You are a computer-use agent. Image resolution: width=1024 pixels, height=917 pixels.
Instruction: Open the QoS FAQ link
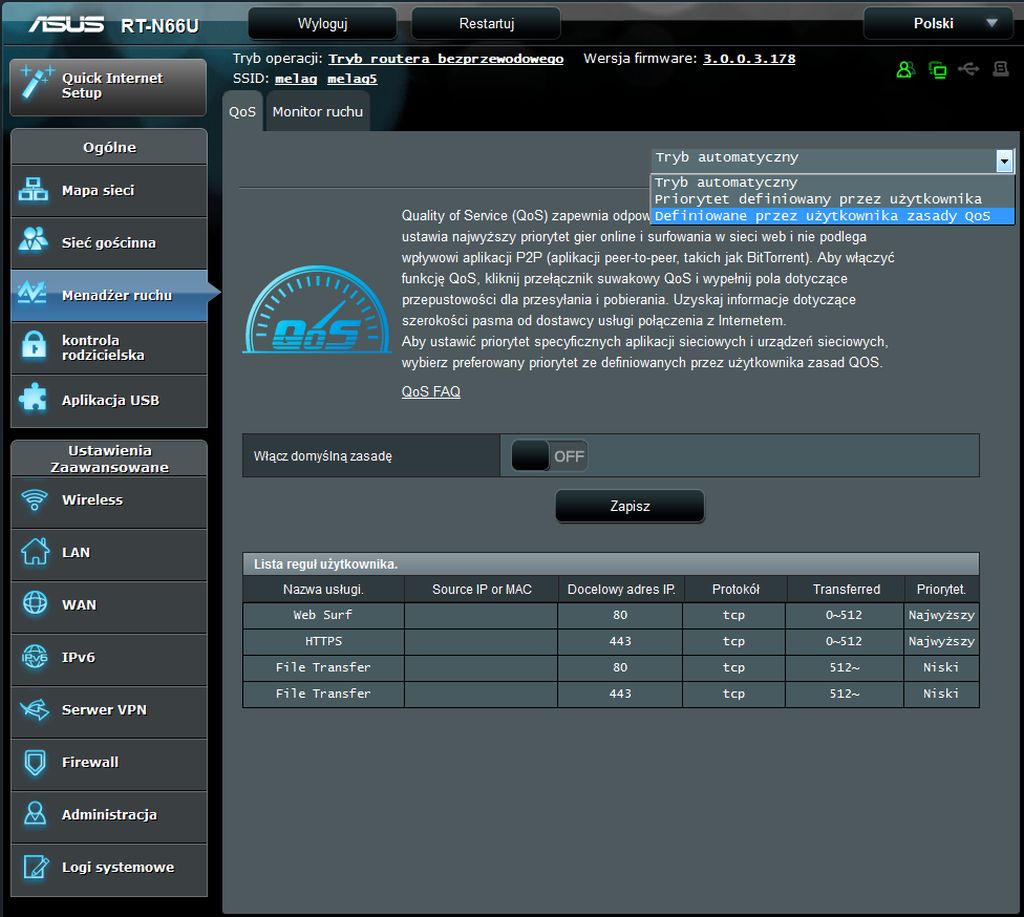431,391
